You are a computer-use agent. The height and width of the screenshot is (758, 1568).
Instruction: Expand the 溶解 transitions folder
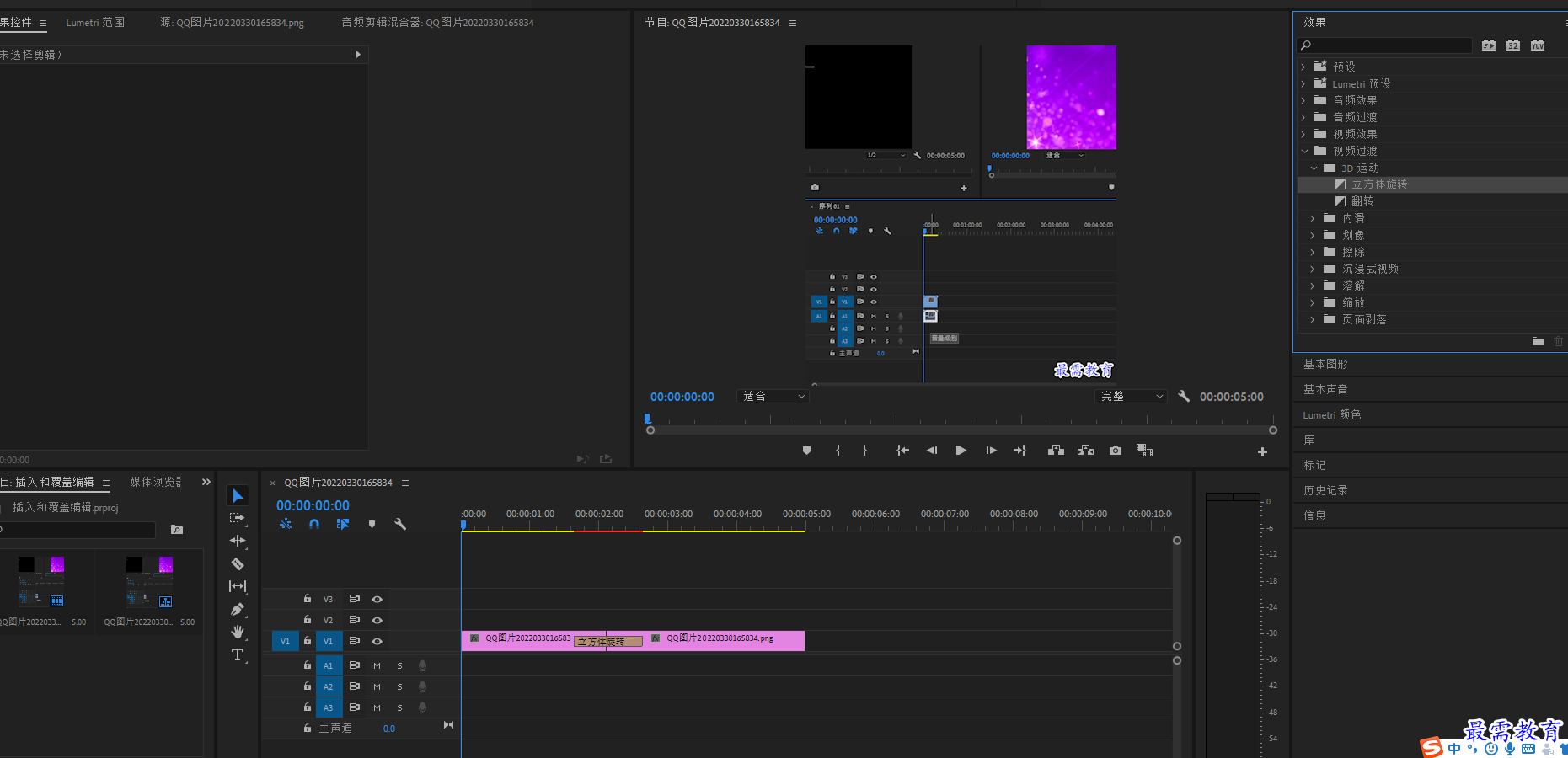pos(1313,286)
